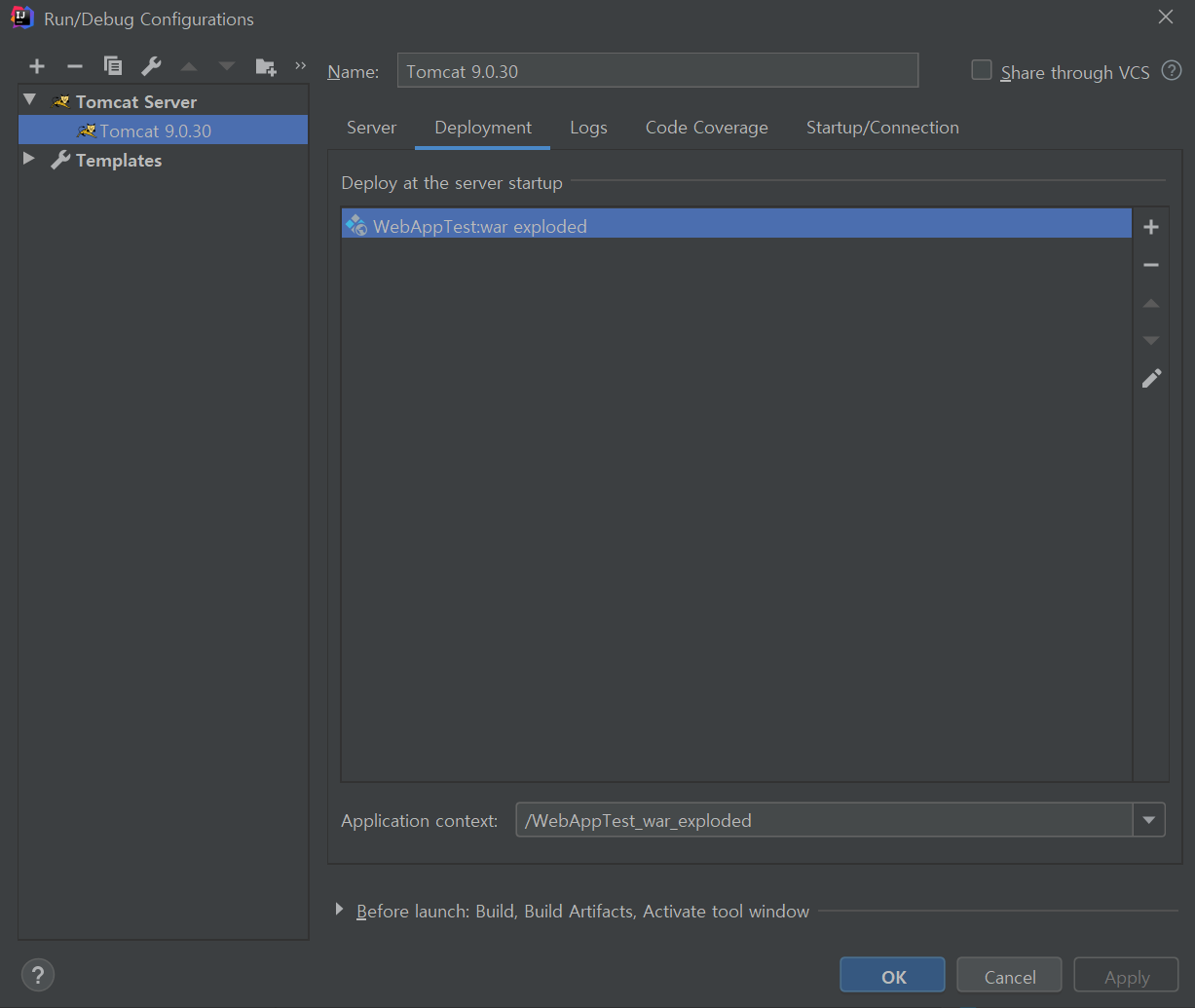Go to Code Coverage tab
Image resolution: width=1195 pixels, height=1008 pixels.
pos(706,128)
